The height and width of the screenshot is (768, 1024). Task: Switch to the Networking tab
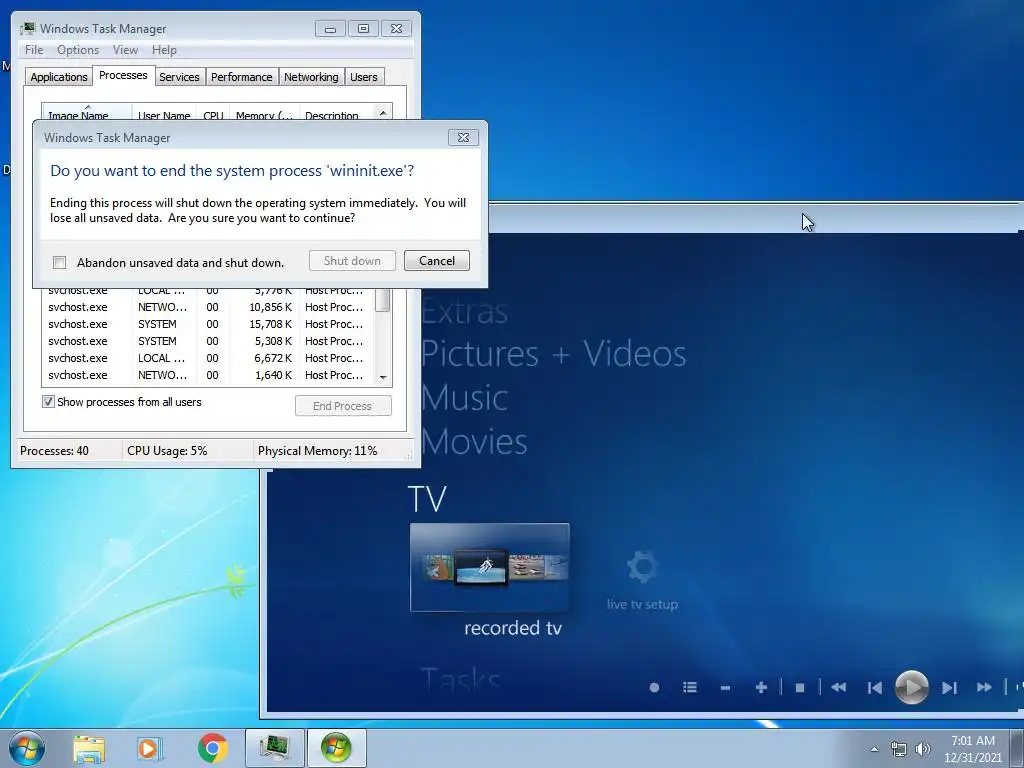(x=311, y=77)
